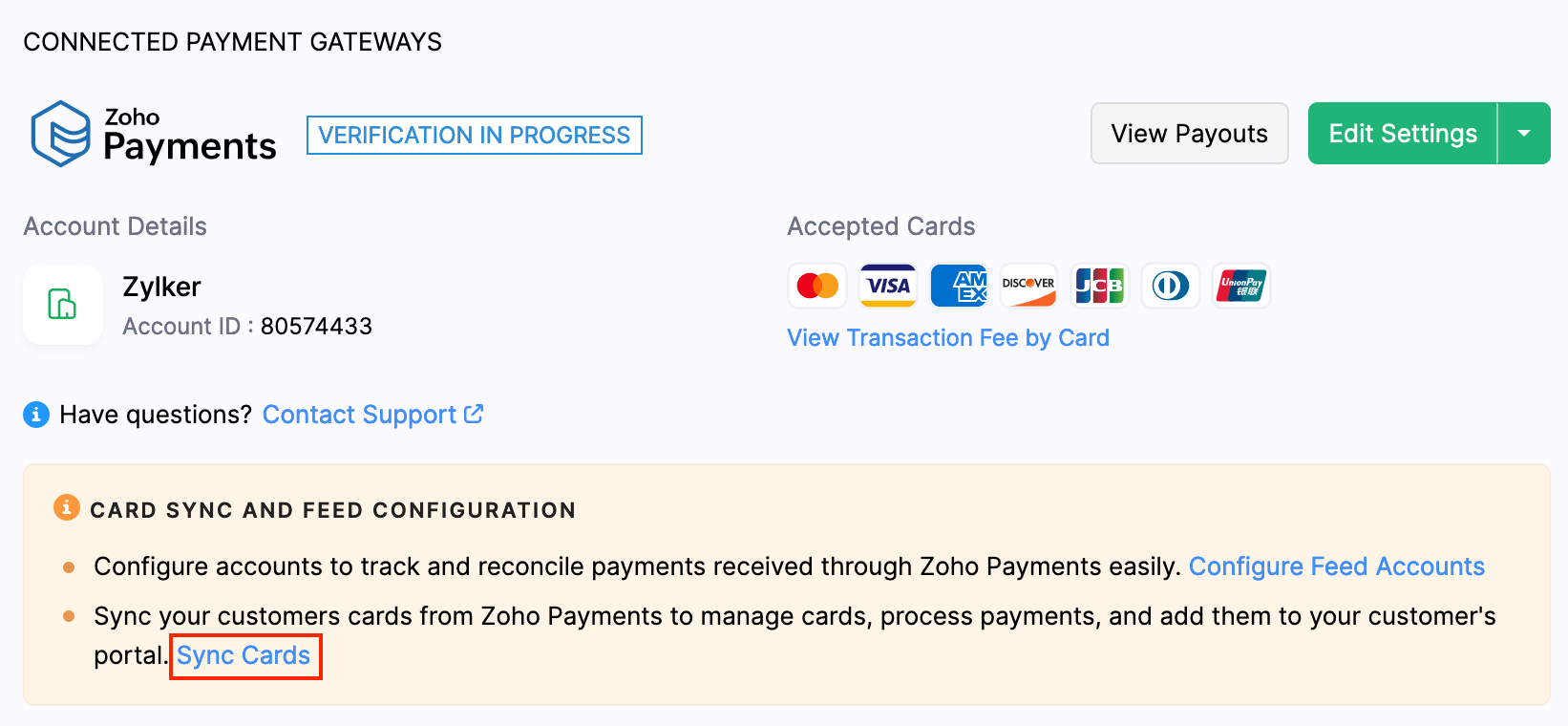Click the UnionPay card icon
Image resolution: width=1568 pixels, height=726 pixels.
1241,286
